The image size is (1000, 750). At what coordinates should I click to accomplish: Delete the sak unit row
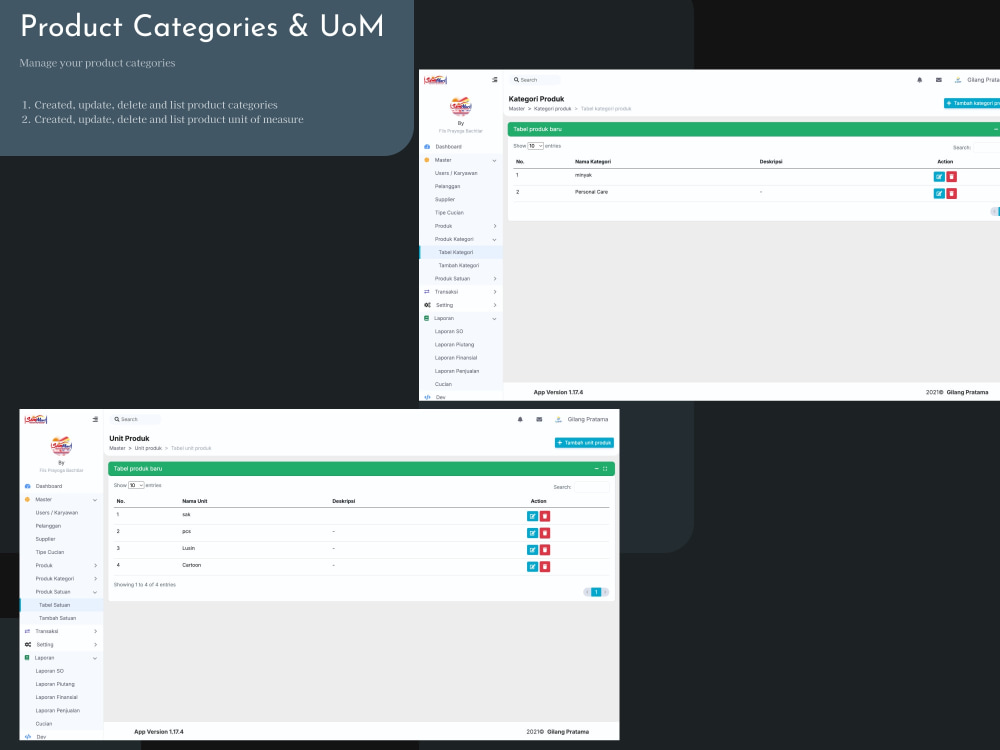545,516
